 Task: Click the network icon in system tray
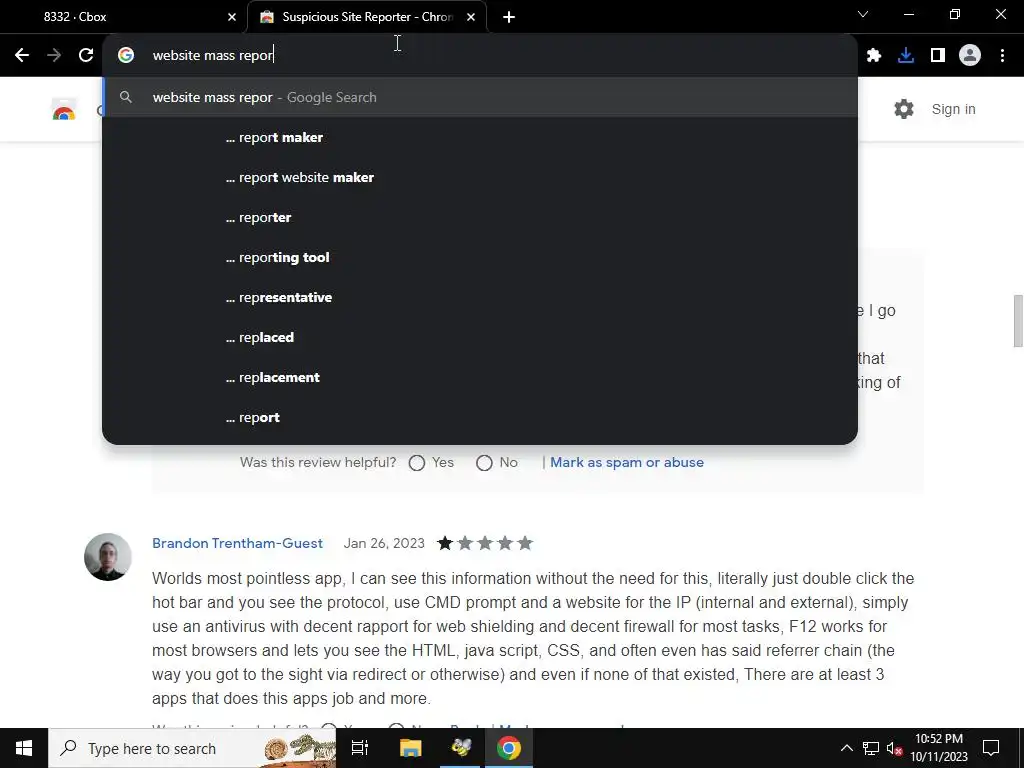pyautogui.click(x=871, y=748)
